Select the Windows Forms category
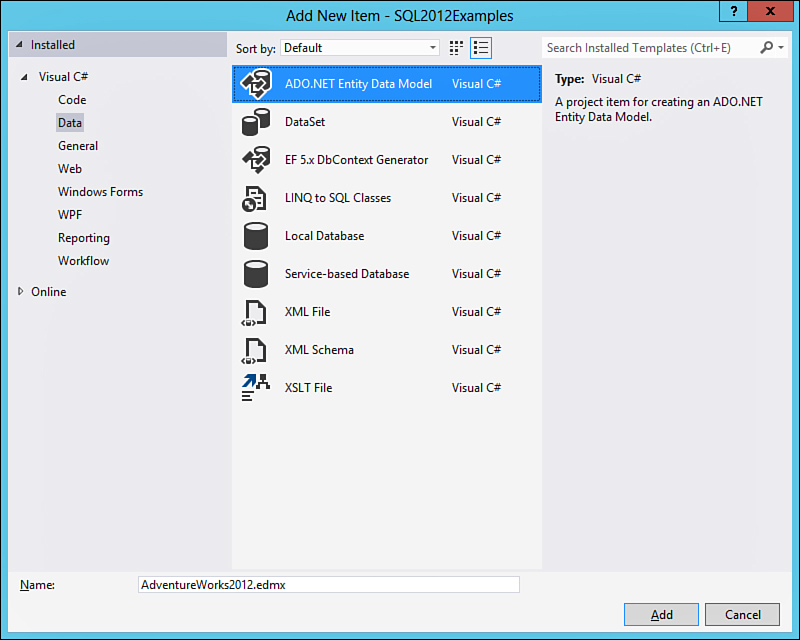Image resolution: width=800 pixels, height=640 pixels. (100, 192)
